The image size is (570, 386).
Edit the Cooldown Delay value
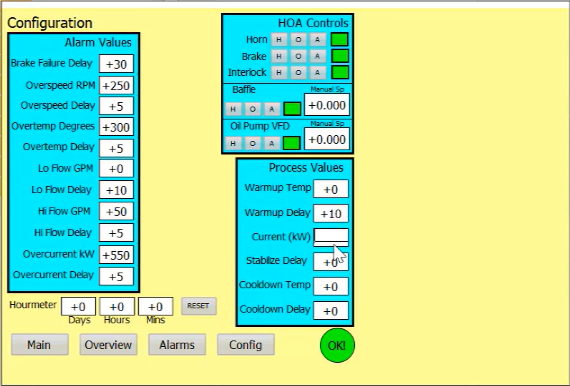pyautogui.click(x=331, y=311)
